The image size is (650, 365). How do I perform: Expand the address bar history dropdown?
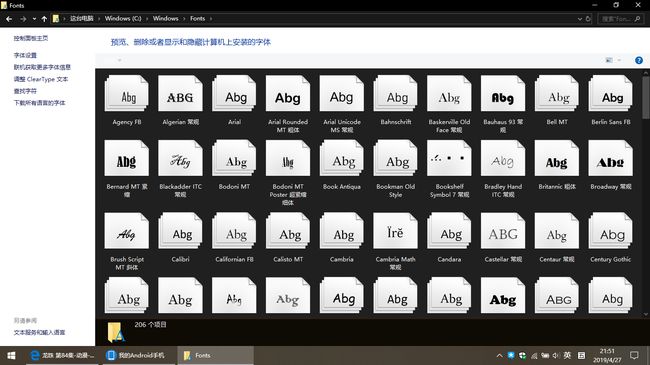coord(580,19)
